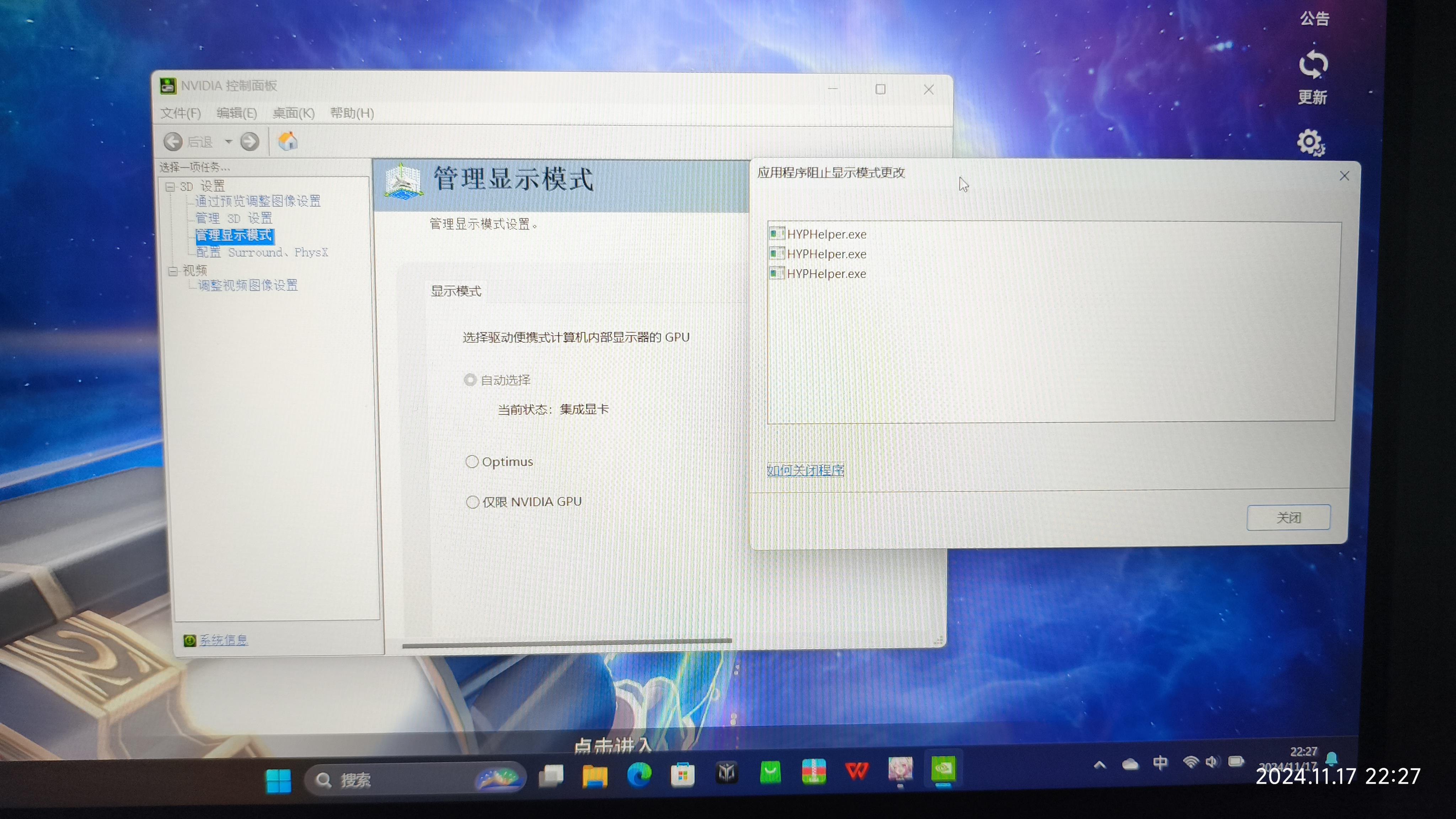The height and width of the screenshot is (819, 1456).
Task: Open the Windows Start menu
Action: pyautogui.click(x=279, y=781)
